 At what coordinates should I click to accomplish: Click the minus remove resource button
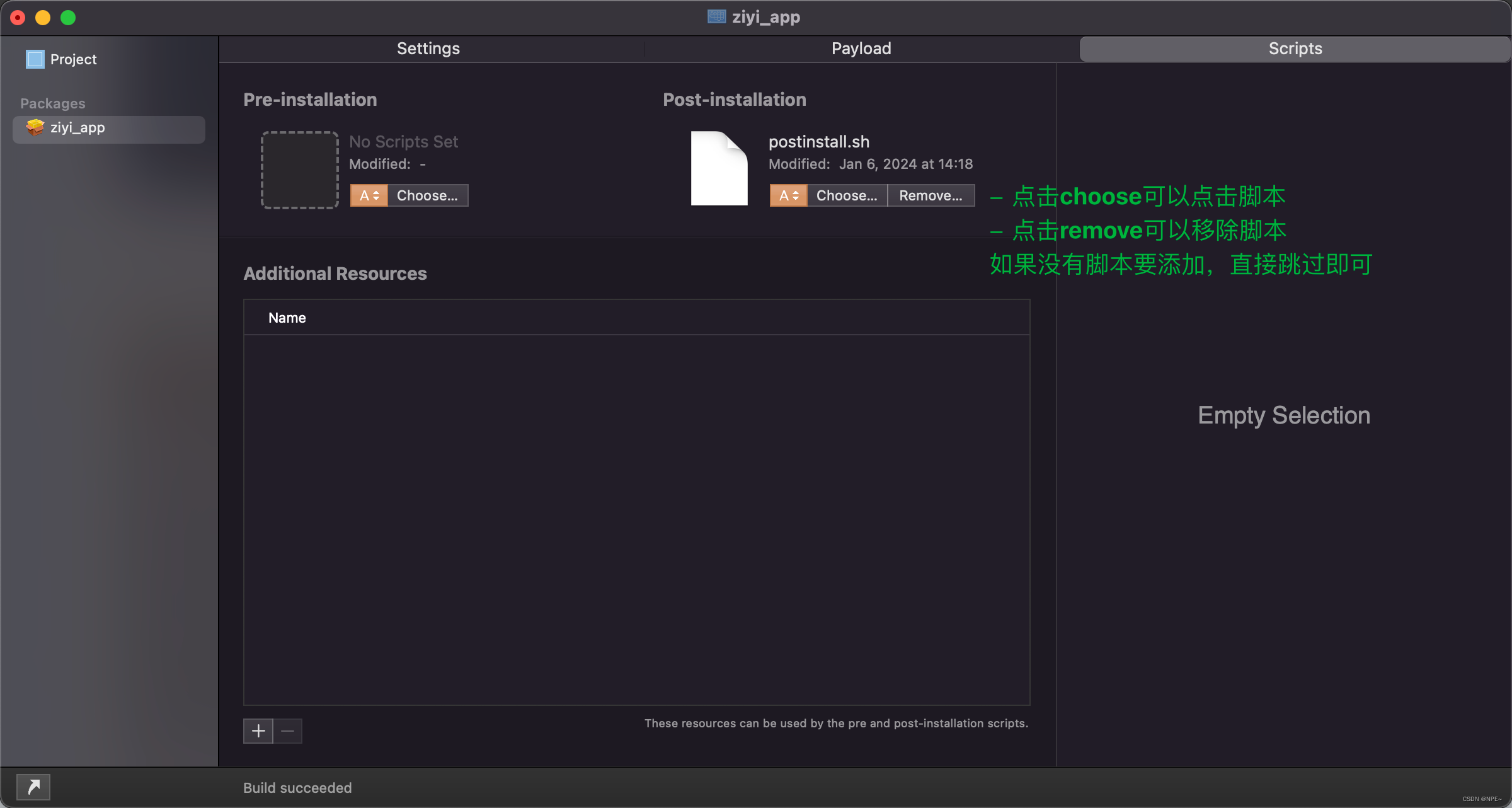point(288,731)
